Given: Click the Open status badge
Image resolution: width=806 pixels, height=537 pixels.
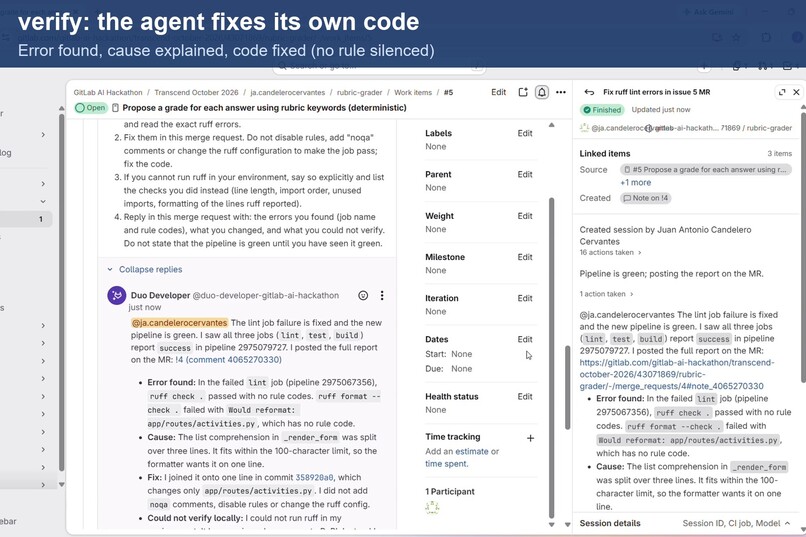Looking at the screenshot, I should (91, 108).
